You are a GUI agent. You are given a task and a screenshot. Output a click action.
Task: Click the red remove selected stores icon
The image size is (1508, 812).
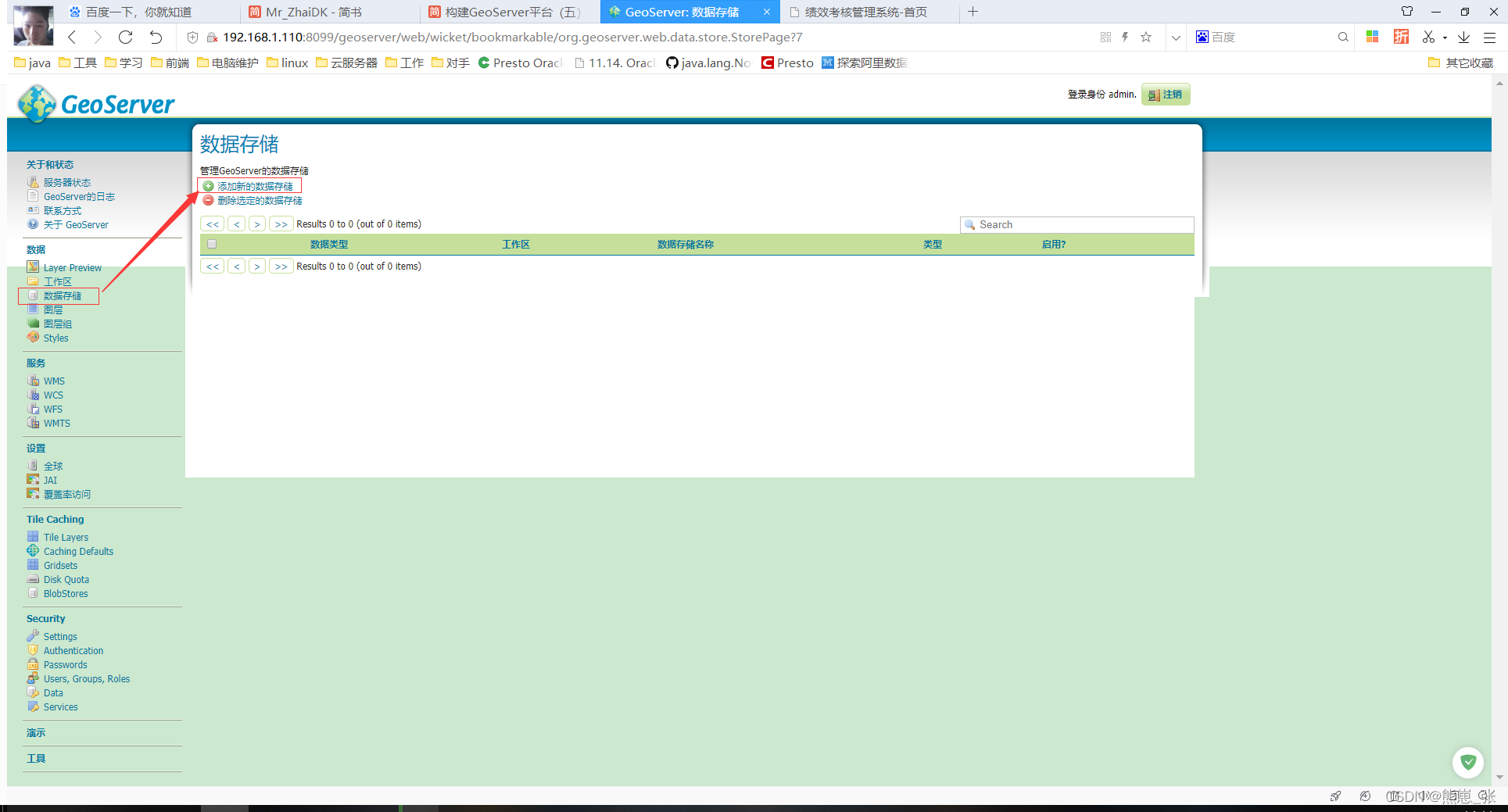(209, 200)
